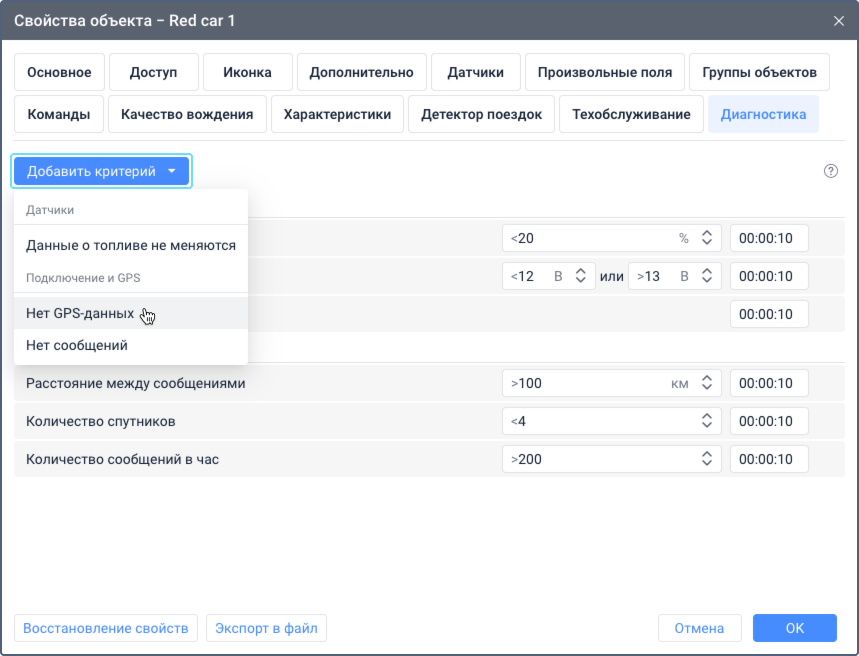Open the Иконка tab

point(247,72)
